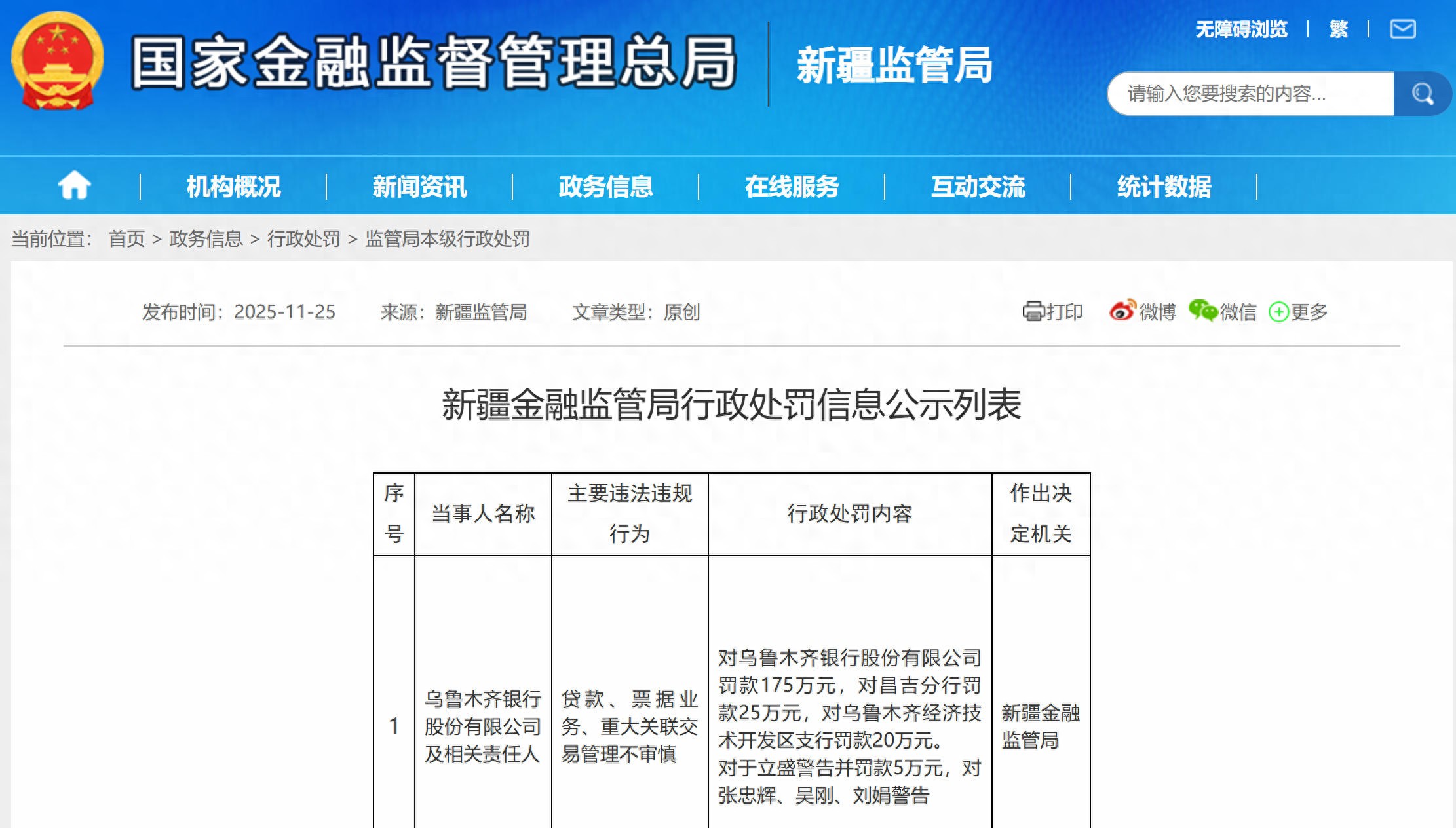Click 首页 breadcrumb link

click(x=126, y=238)
